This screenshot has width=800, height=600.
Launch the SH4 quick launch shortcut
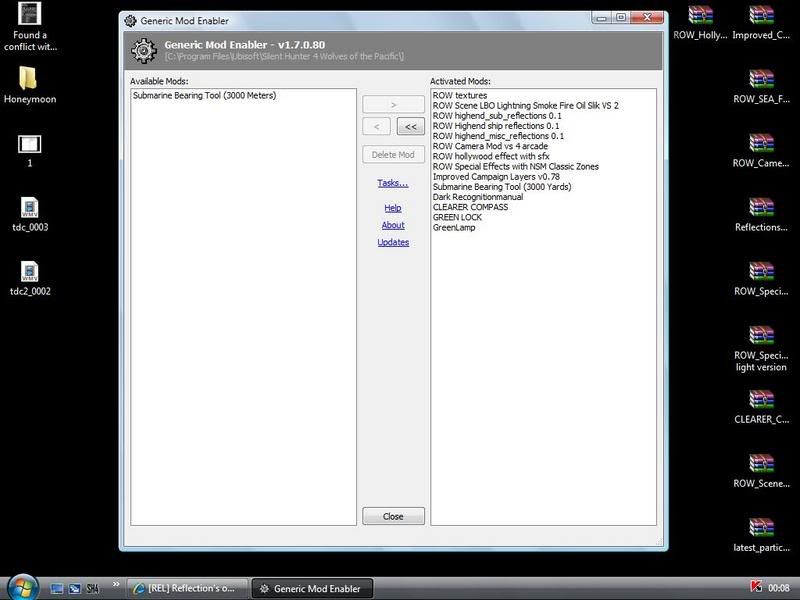pyautogui.click(x=92, y=589)
